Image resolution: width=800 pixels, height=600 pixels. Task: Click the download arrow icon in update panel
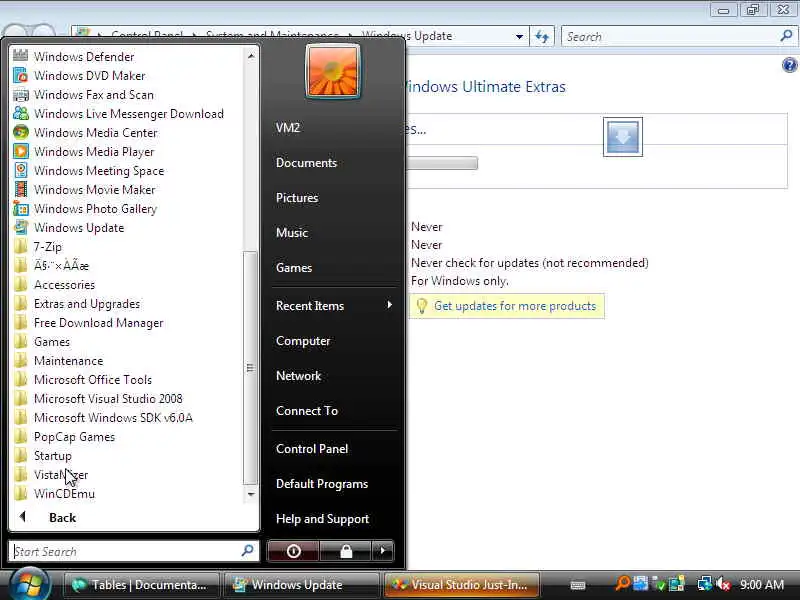[x=622, y=137]
